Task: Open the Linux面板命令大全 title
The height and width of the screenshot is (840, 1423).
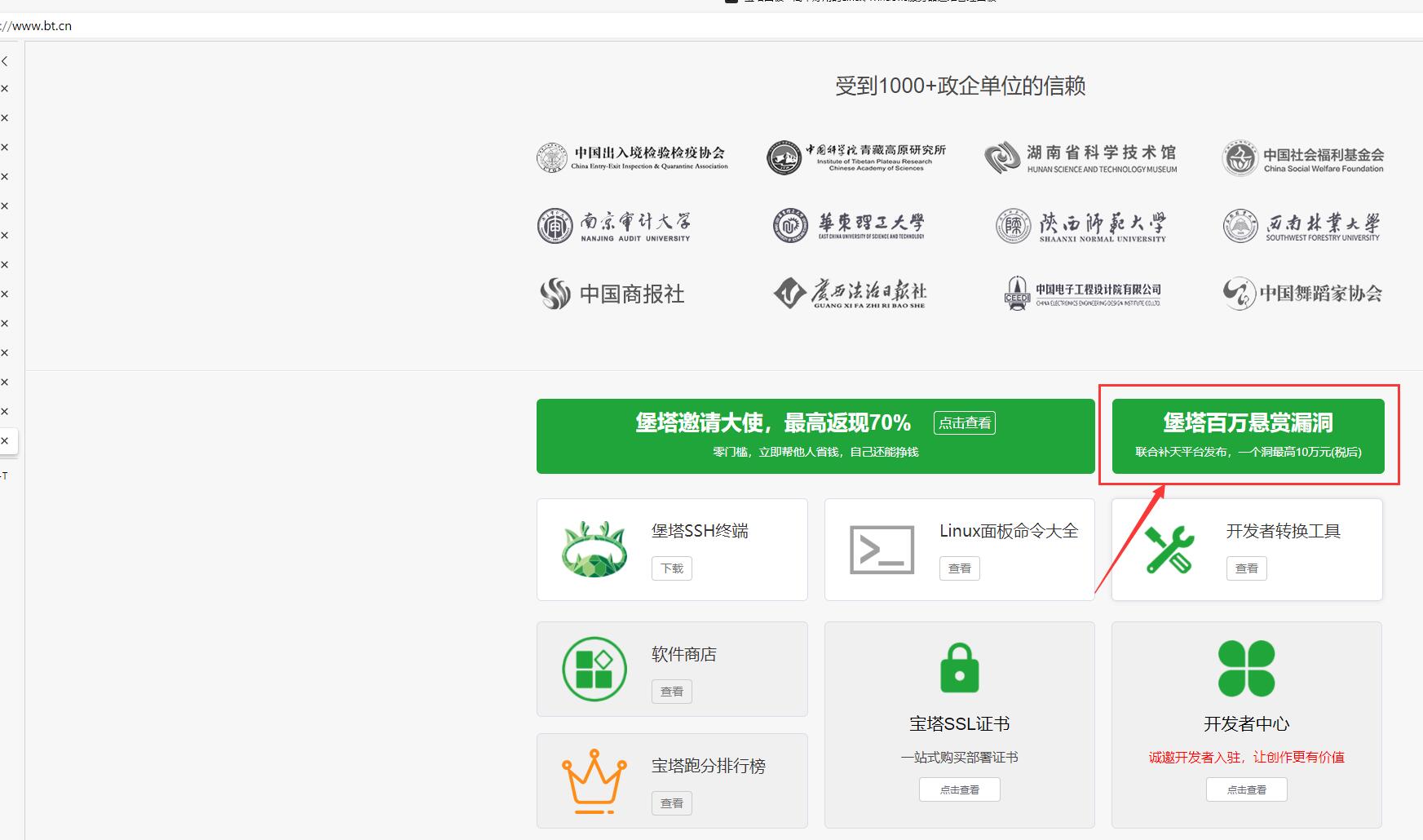Action: click(1009, 531)
